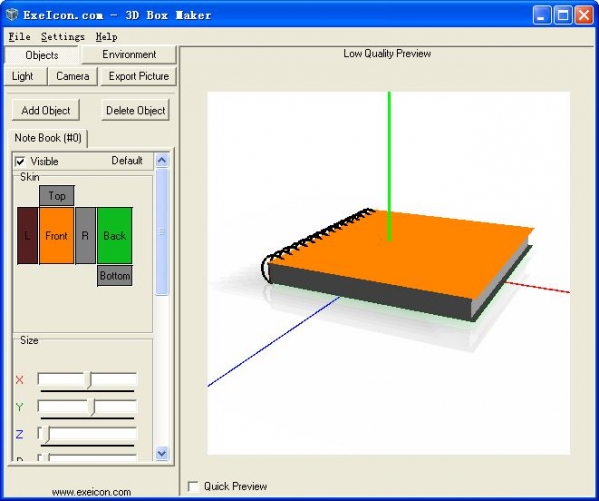Close the 3D Box Maker window
The width and height of the screenshot is (599, 501).
point(584,15)
